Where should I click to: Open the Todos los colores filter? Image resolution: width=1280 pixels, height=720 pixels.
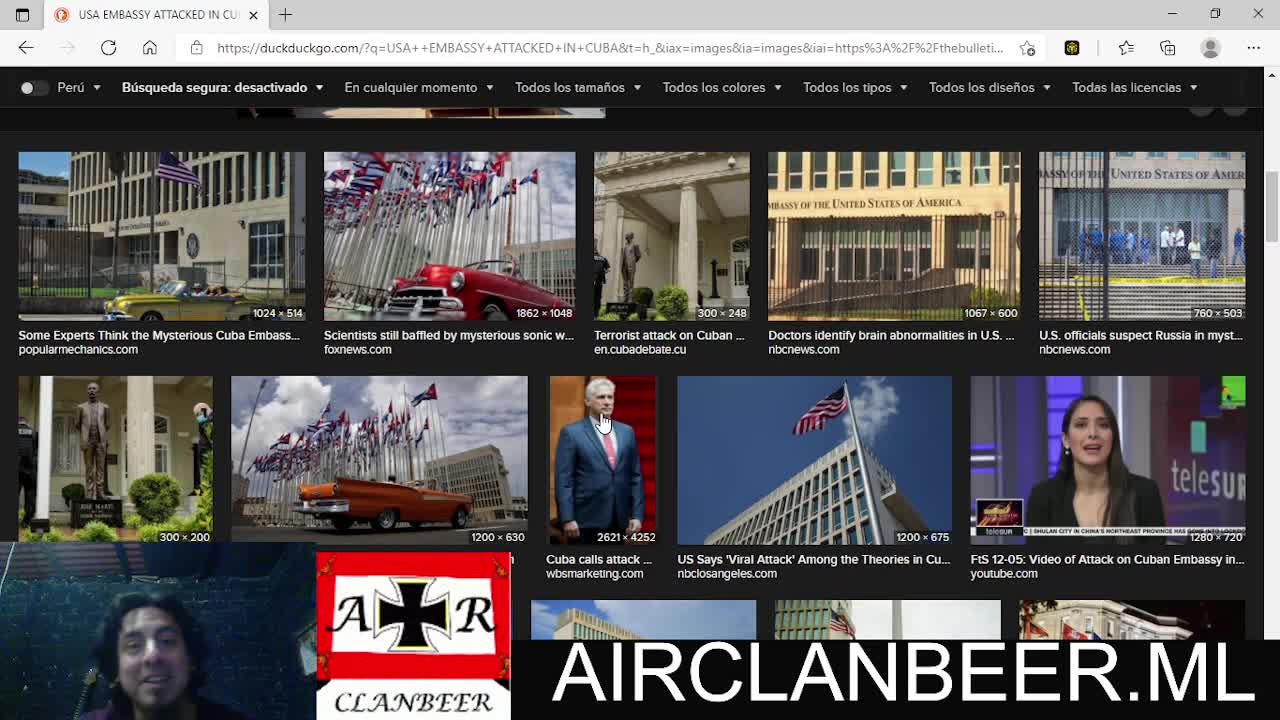point(722,87)
